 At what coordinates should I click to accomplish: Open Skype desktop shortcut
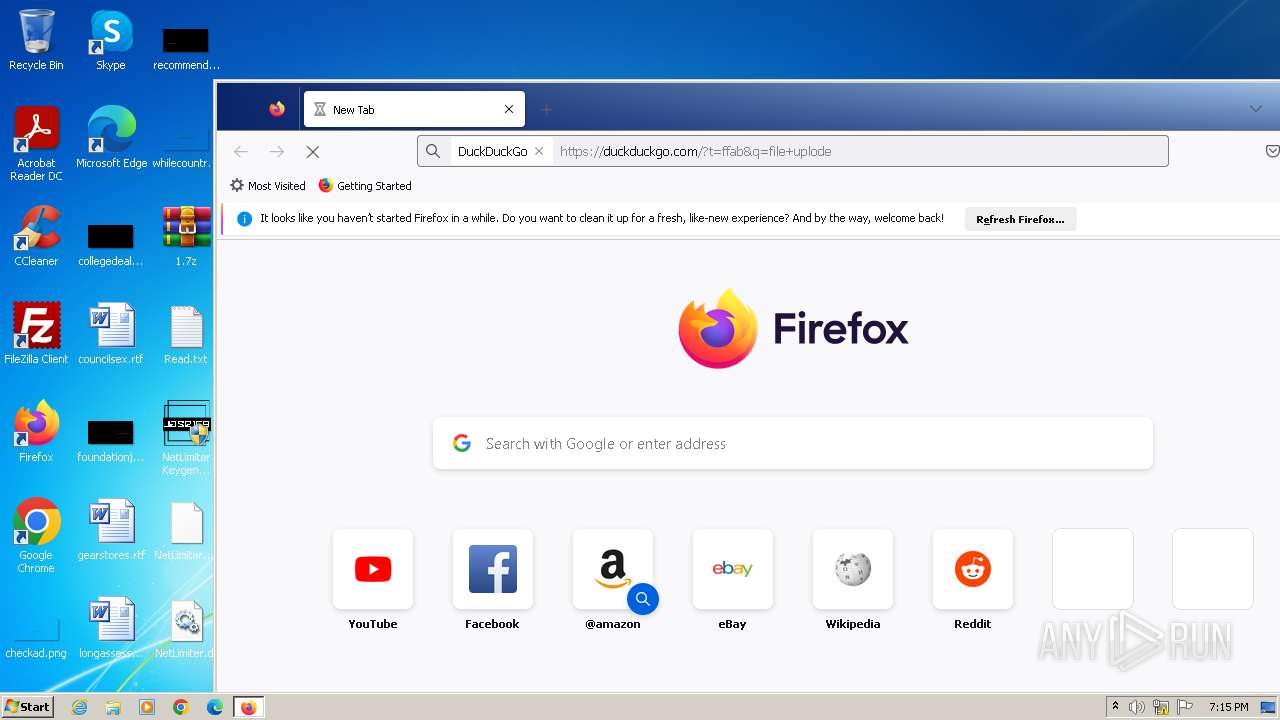111,41
